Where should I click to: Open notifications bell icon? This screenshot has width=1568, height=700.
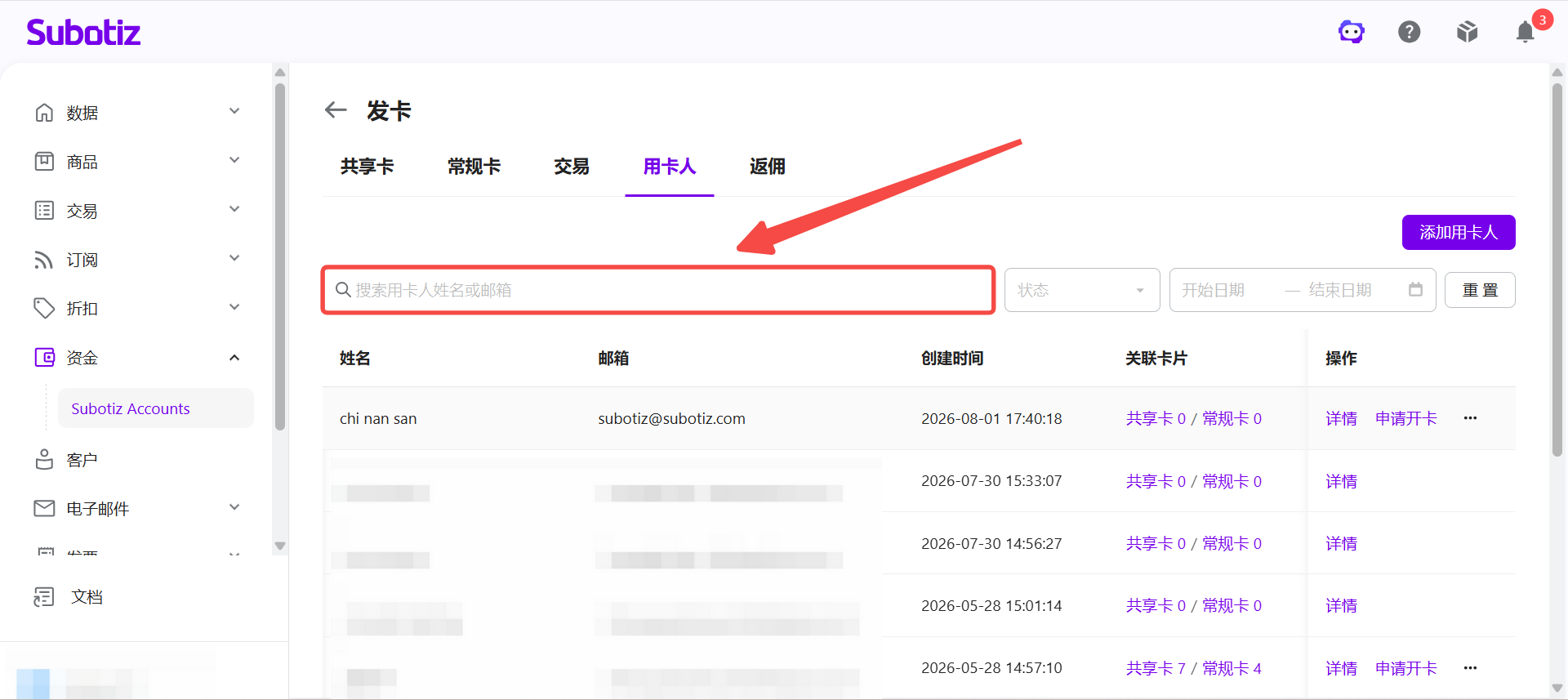click(x=1526, y=32)
